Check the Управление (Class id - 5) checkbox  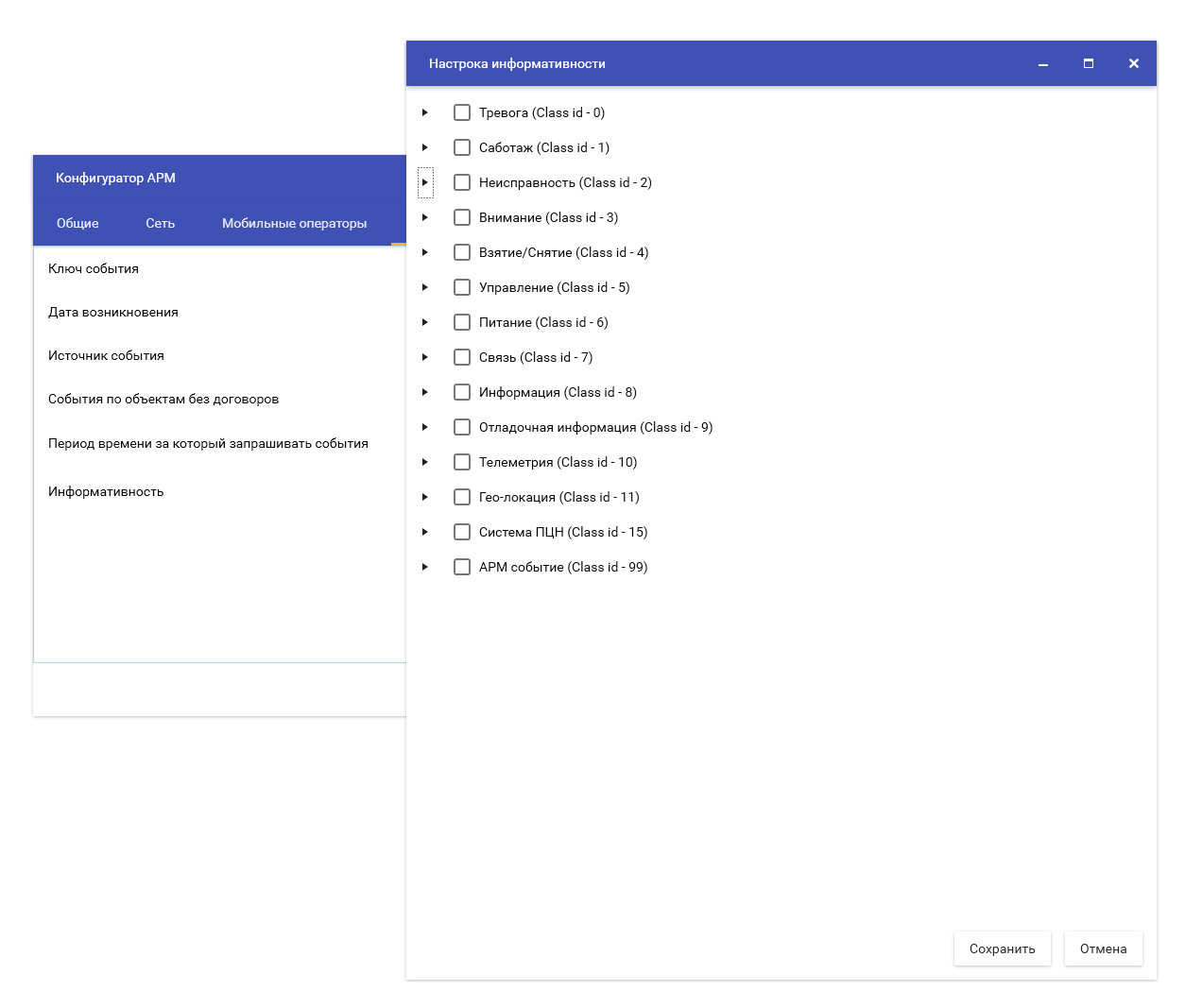pyautogui.click(x=462, y=287)
